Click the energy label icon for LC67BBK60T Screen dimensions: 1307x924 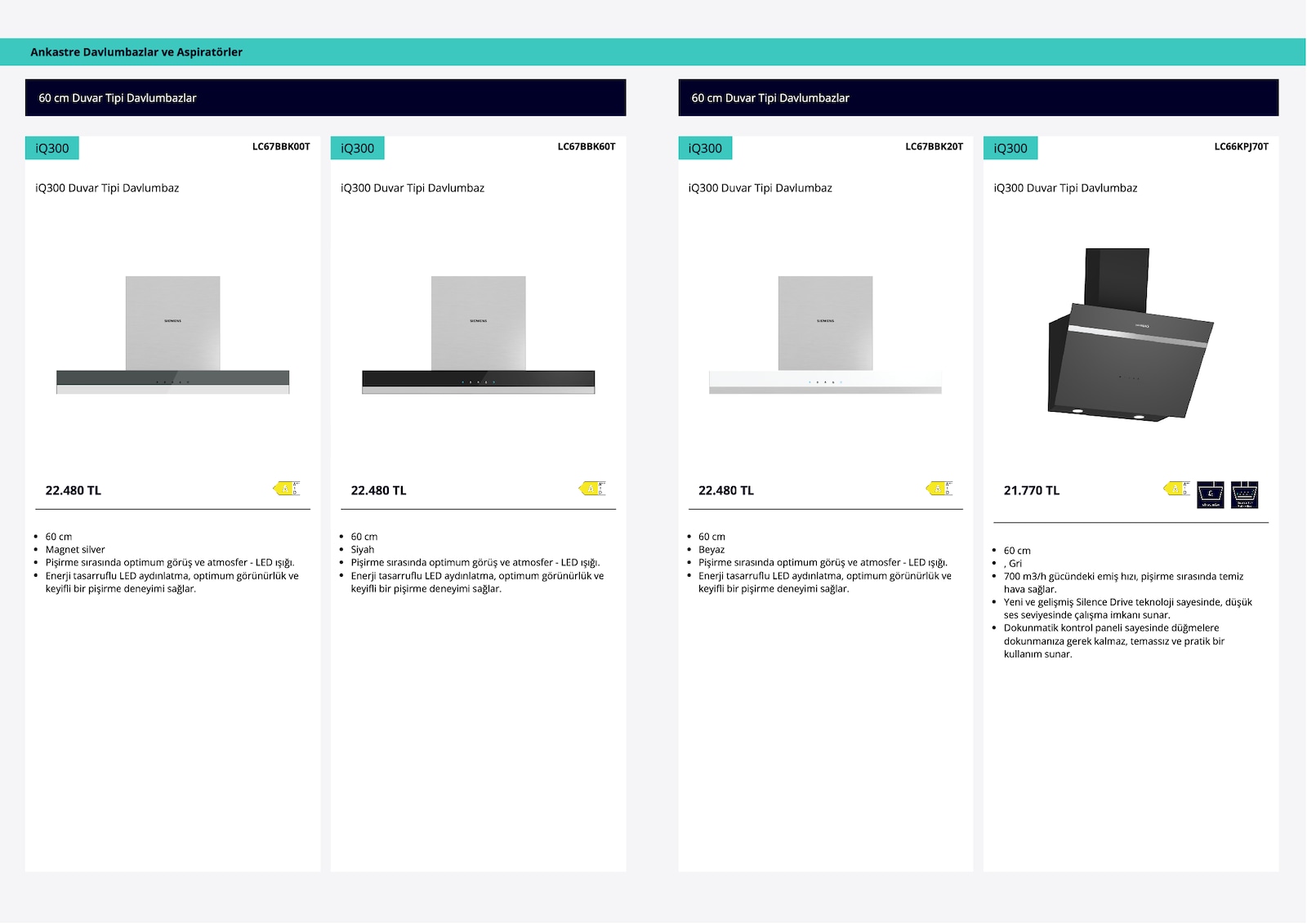click(x=592, y=489)
